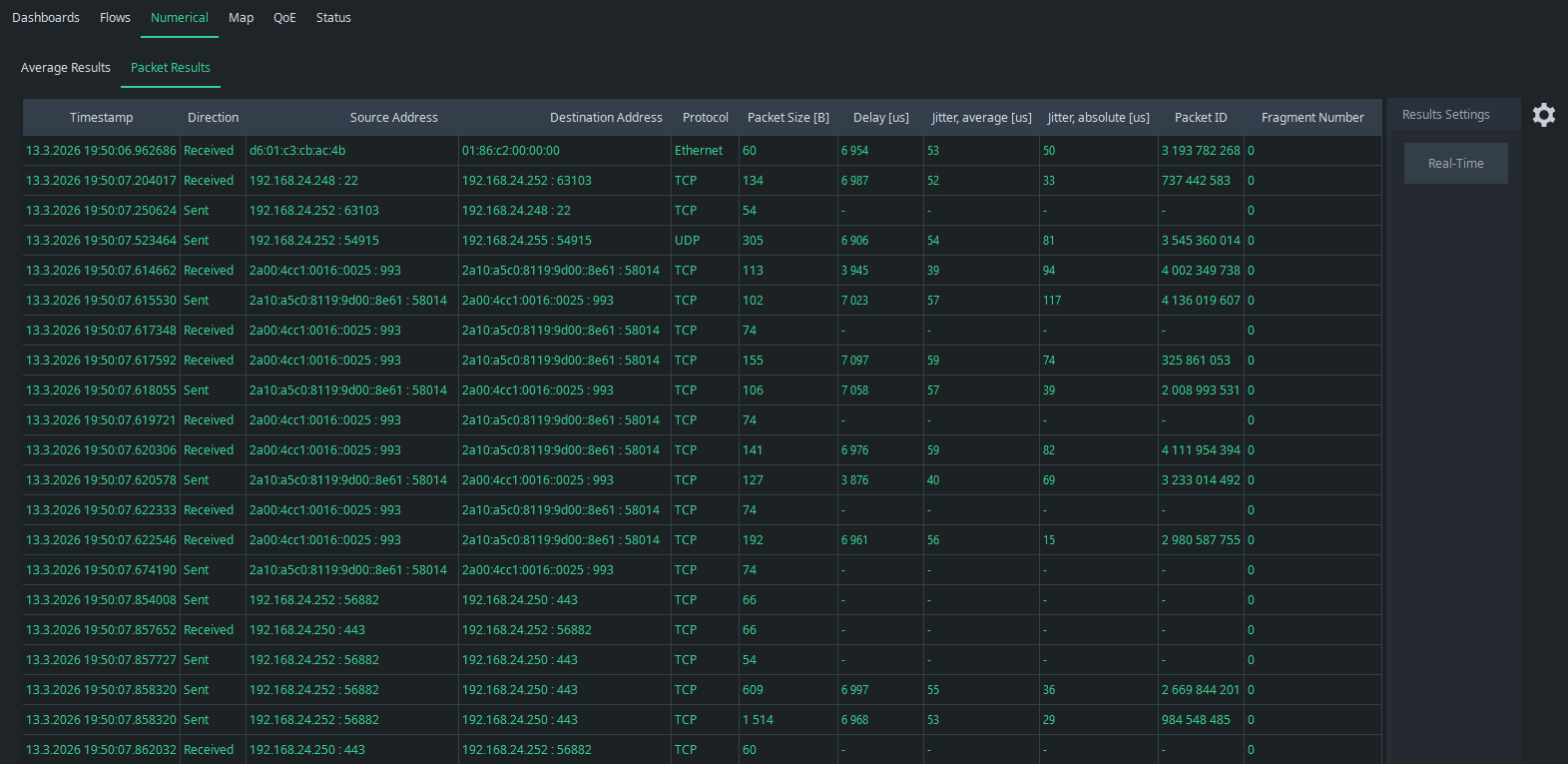Screen dimensions: 1568x764
Task: Open the Dashboards tab
Action: [46, 18]
